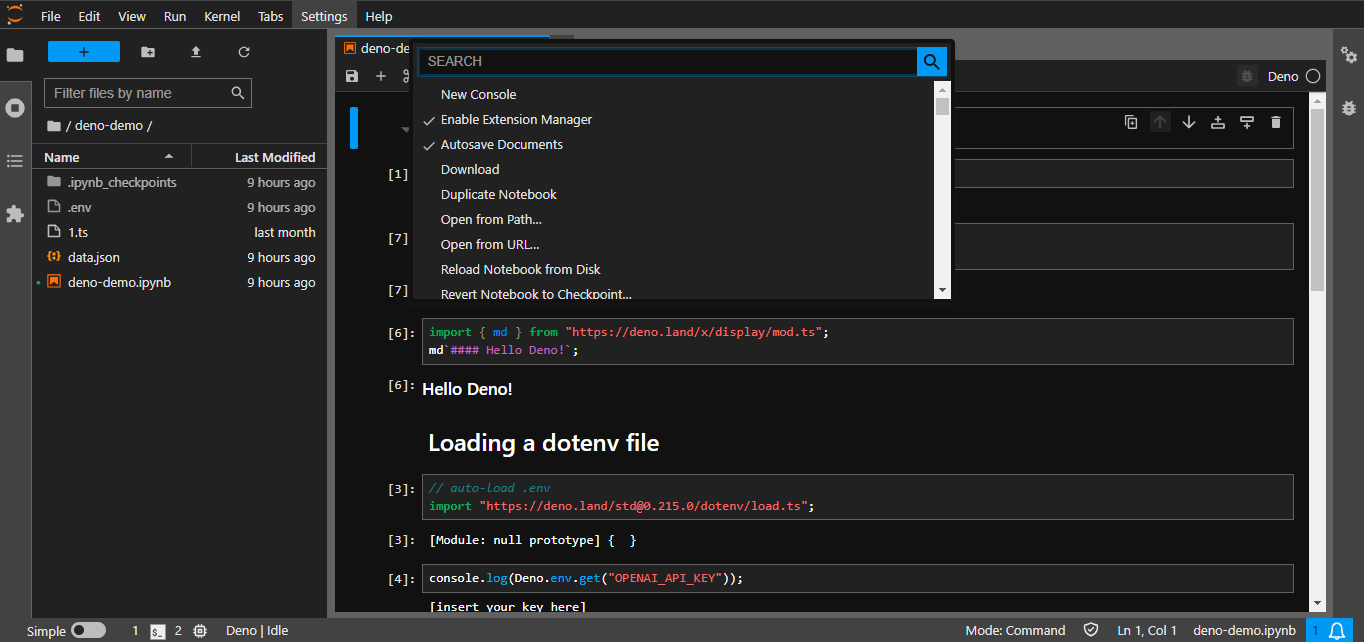The image size is (1364, 642).
Task: Uncheck Enable Extension Manager option
Action: pos(516,120)
